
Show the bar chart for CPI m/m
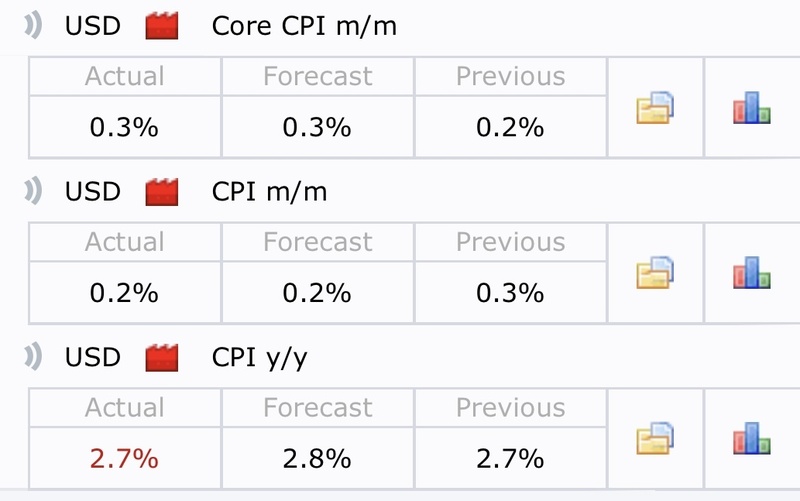point(752,273)
